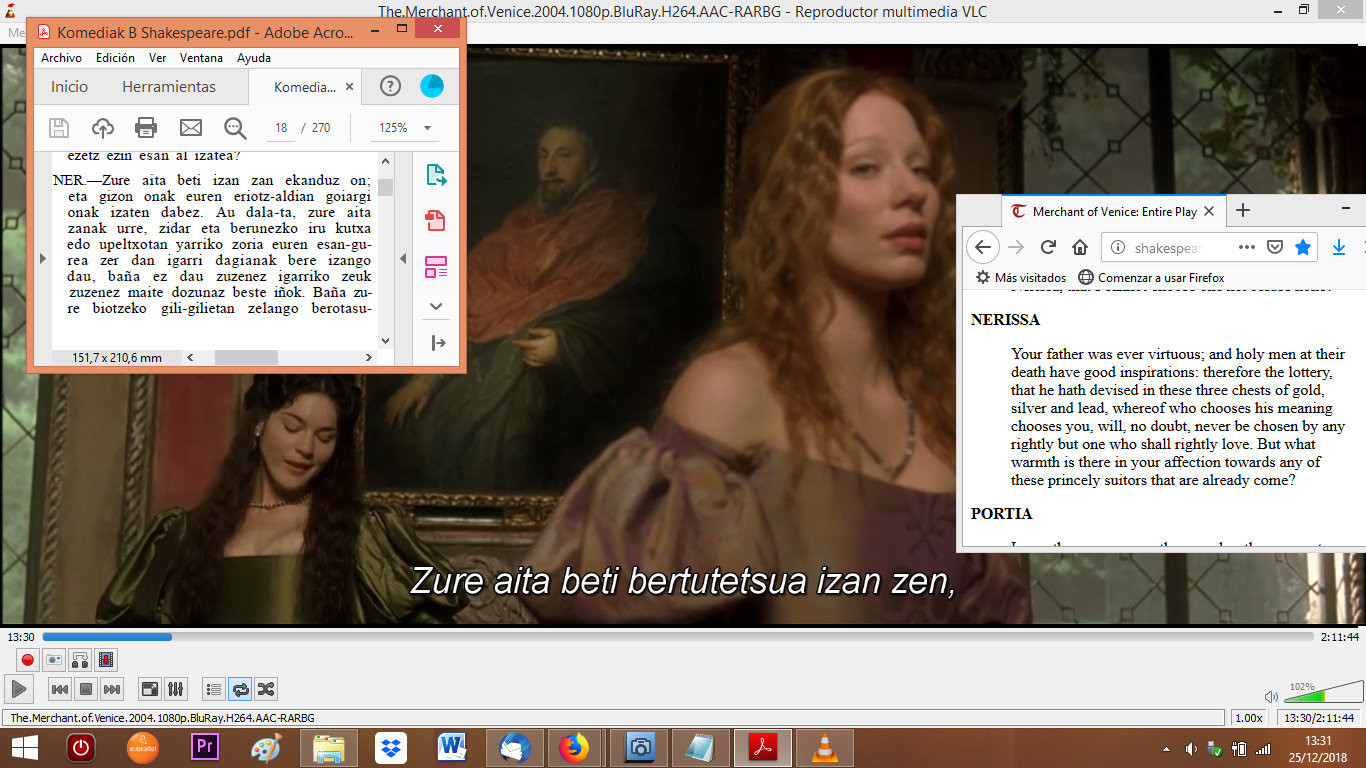The image size is (1366, 768).
Task: Open Windows Start menu
Action: (24, 747)
